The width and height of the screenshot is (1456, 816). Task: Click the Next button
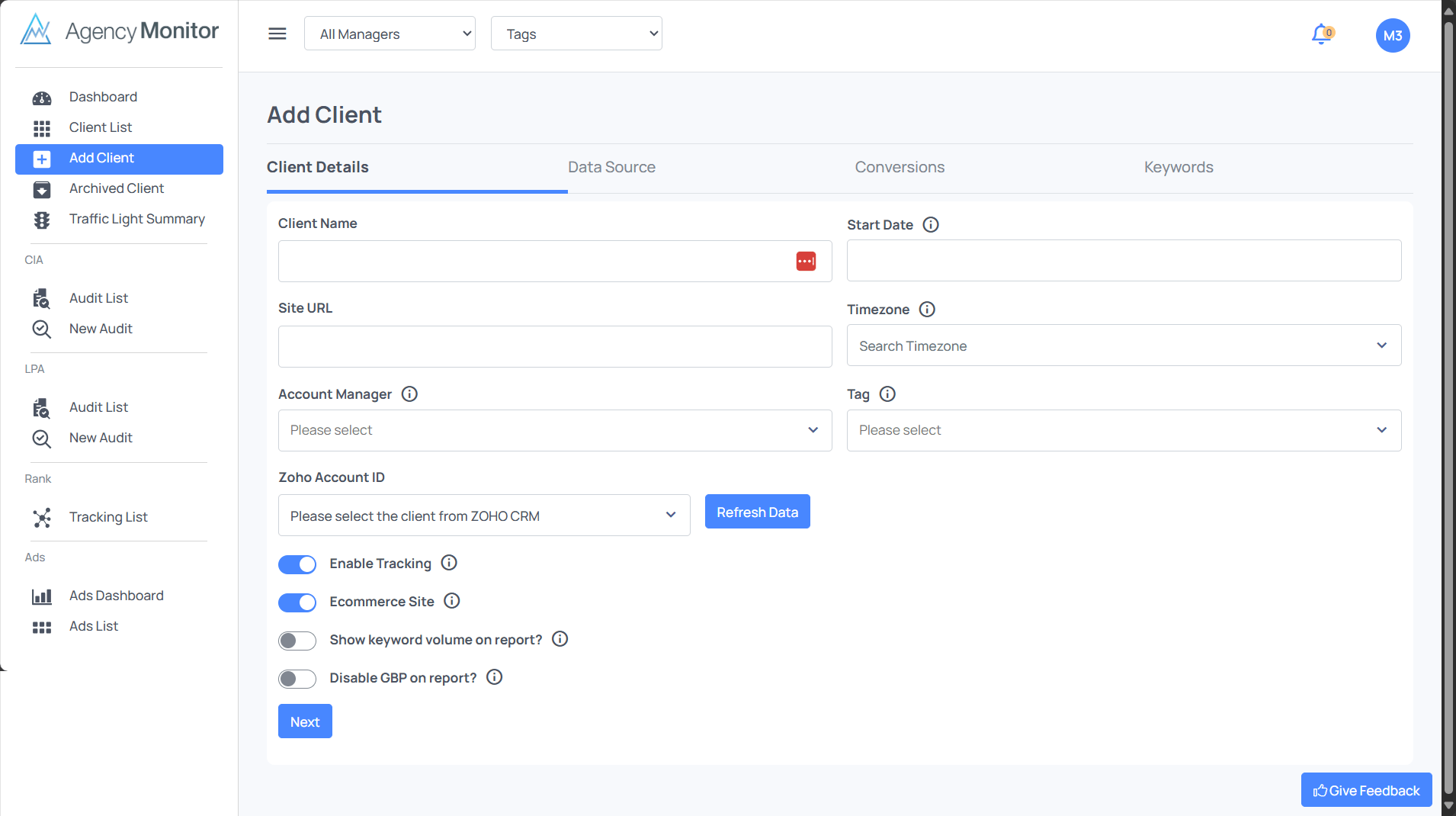point(305,721)
